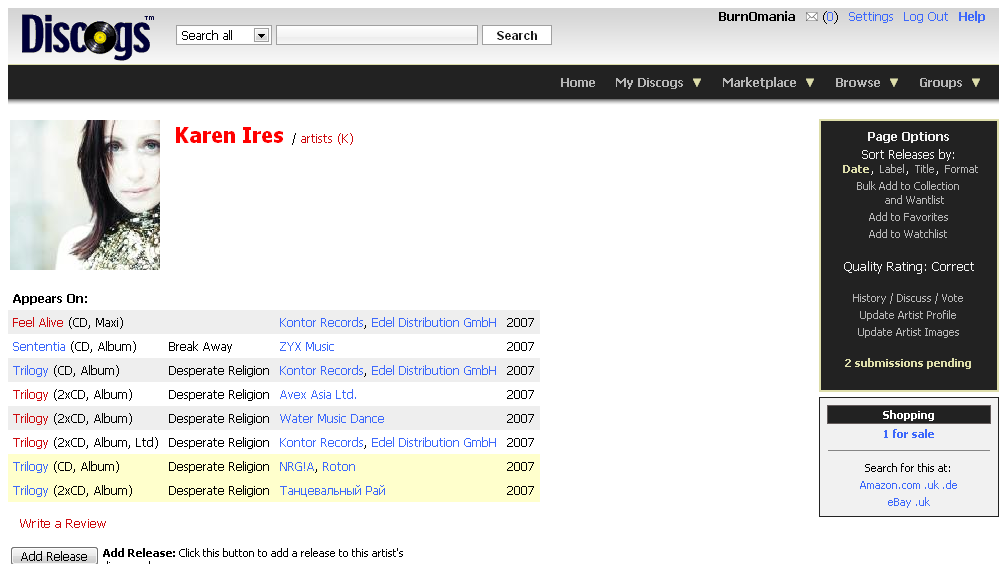The image size is (1007, 564).
Task: Open Discuss in Page Options
Action: tap(913, 298)
